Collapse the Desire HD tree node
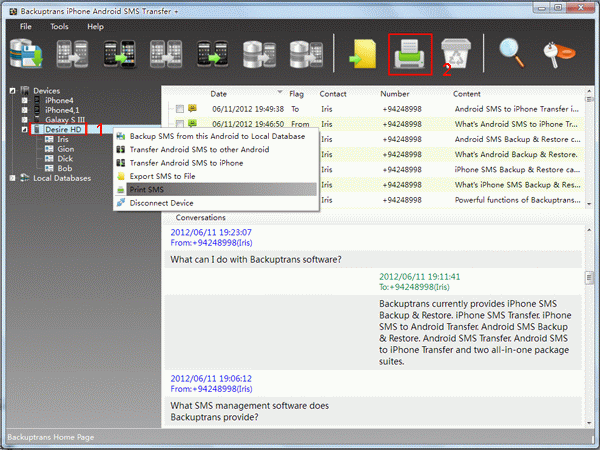The width and height of the screenshot is (600, 450). 24,130
